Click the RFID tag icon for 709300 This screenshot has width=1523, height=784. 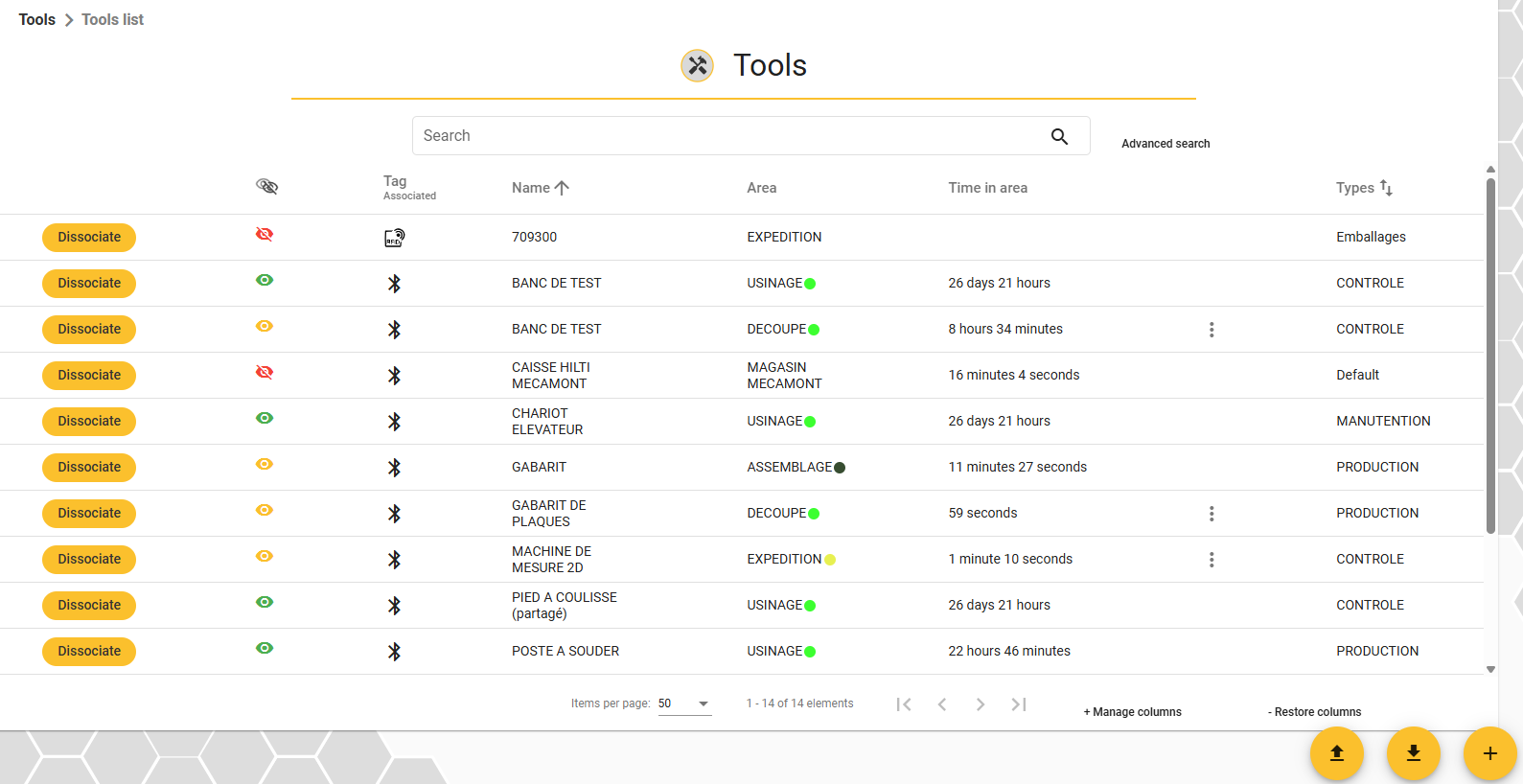coord(394,238)
